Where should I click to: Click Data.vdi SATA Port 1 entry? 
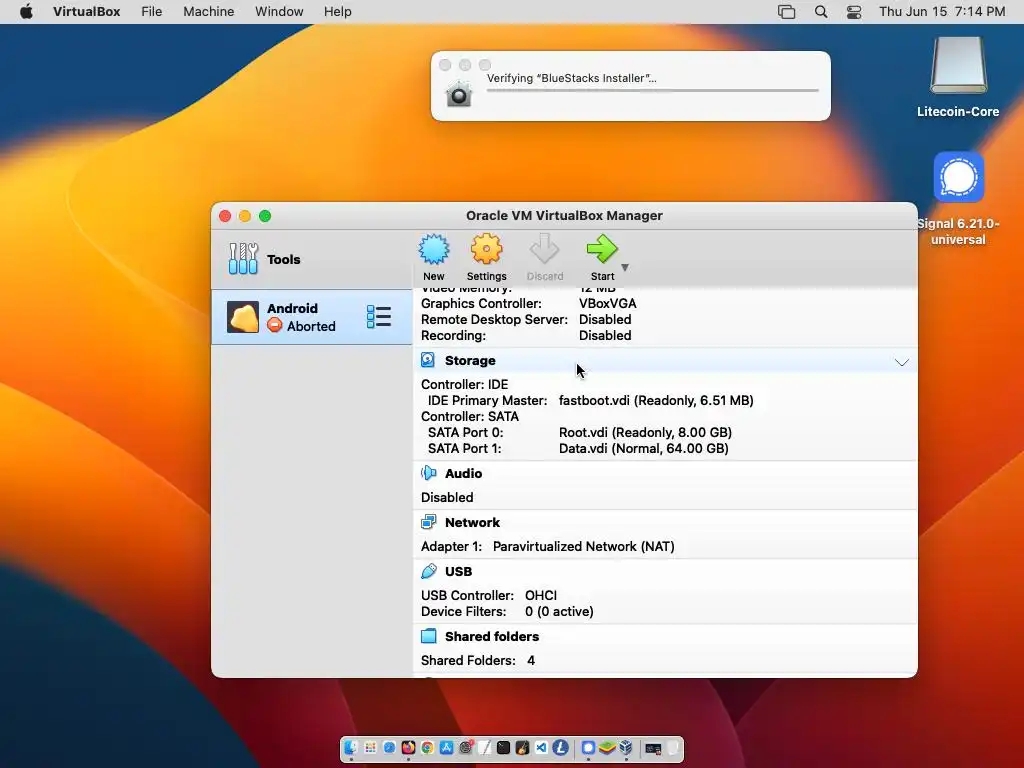643,449
